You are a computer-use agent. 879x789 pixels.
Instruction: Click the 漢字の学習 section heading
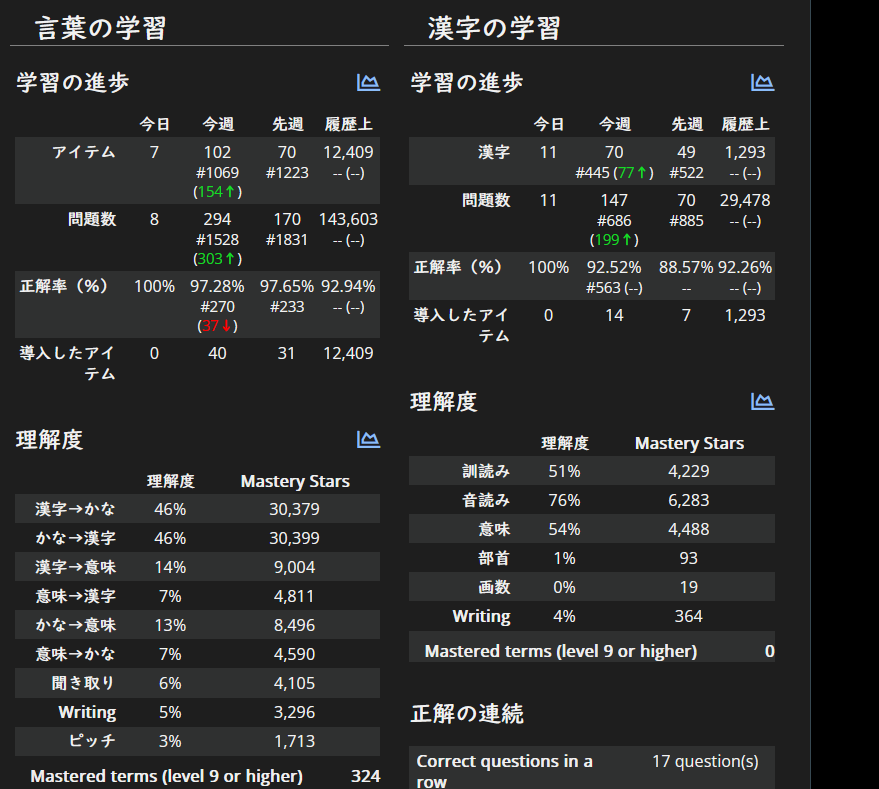coord(494,28)
